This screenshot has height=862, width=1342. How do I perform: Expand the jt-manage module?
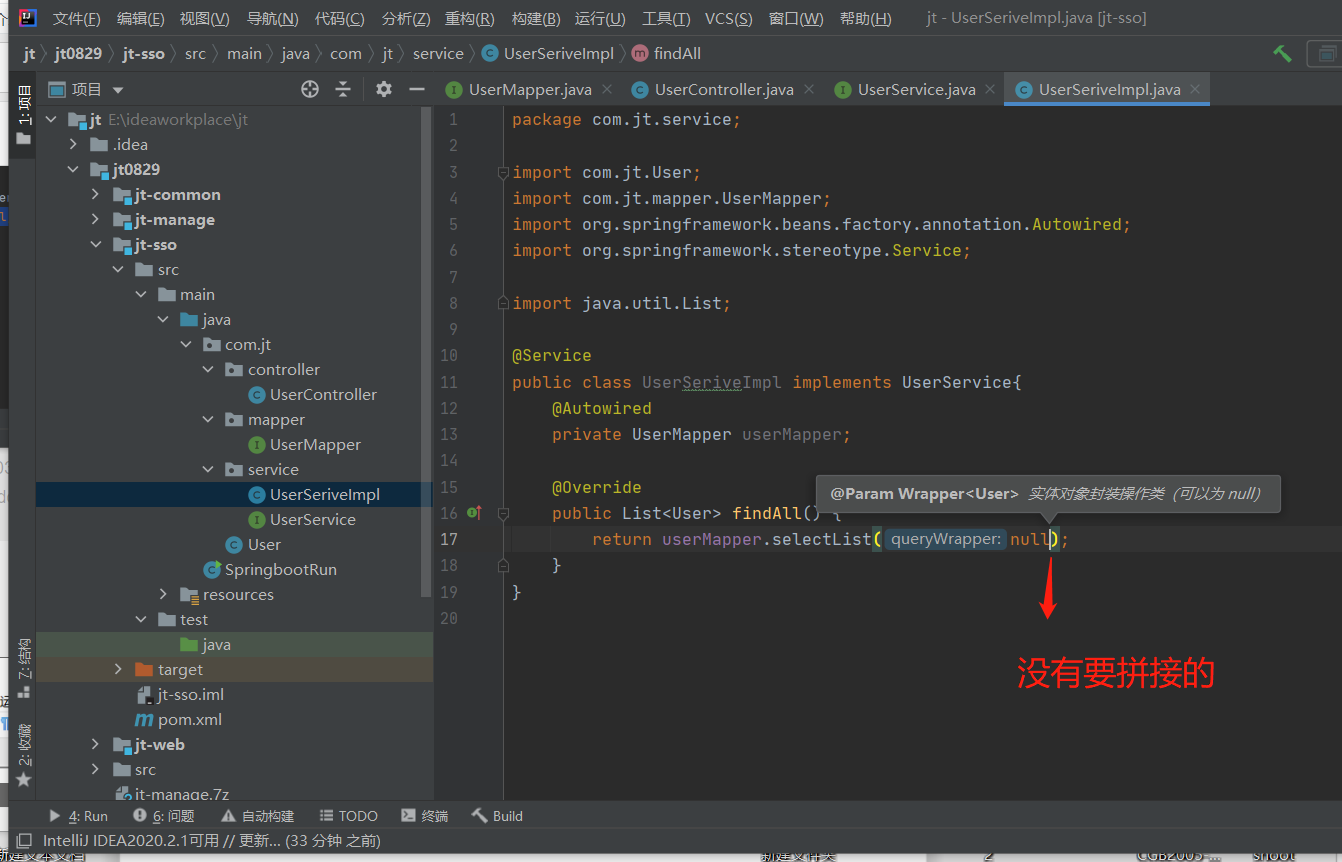pyautogui.click(x=95, y=220)
